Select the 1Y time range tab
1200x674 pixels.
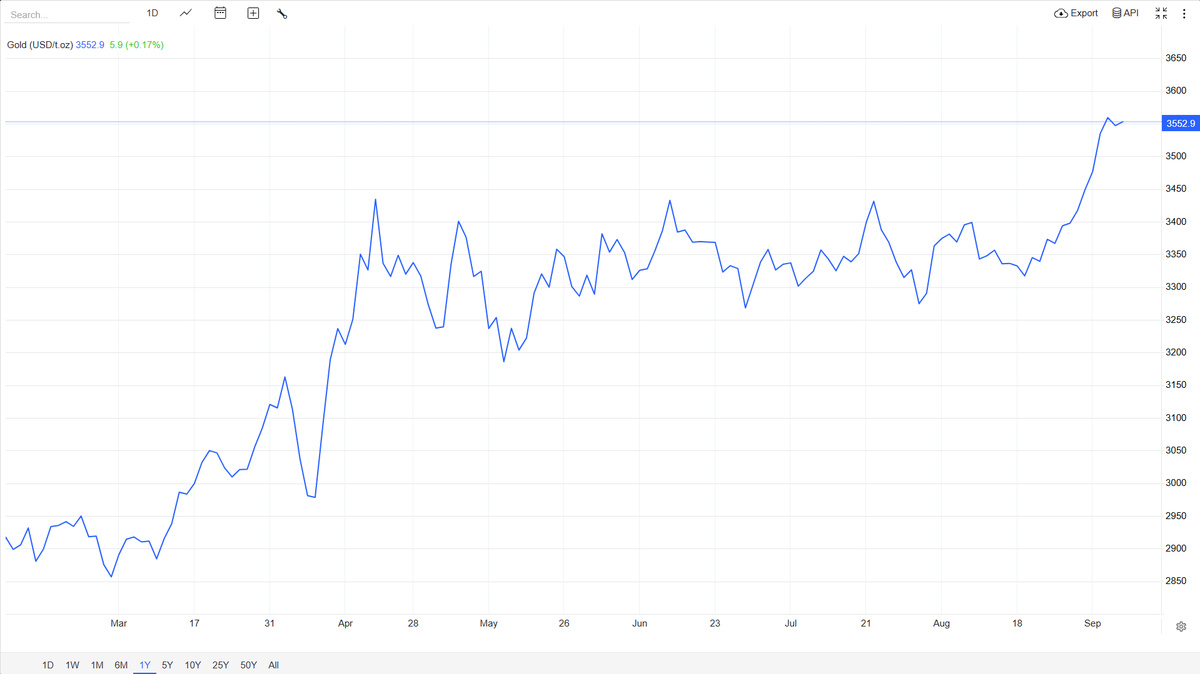145,665
